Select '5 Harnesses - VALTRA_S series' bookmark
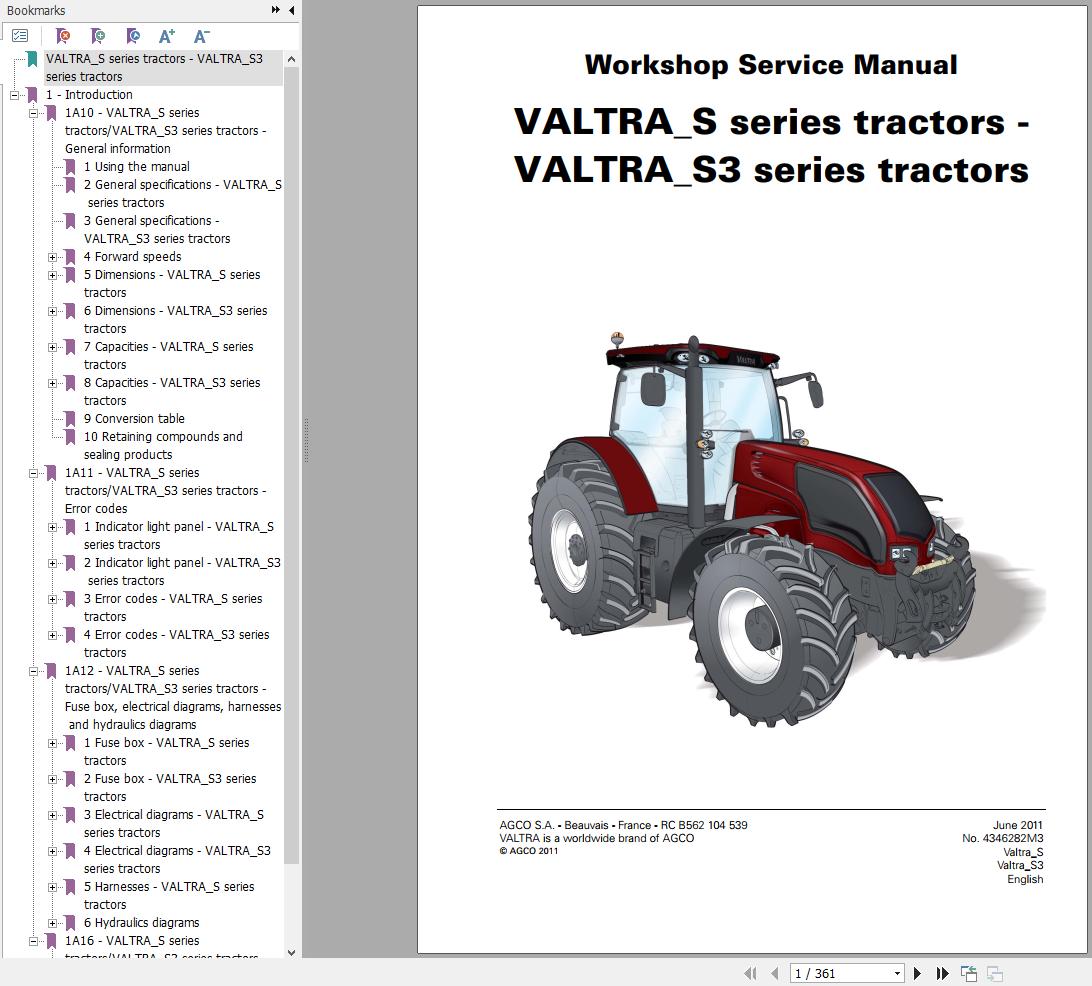Image resolution: width=1092 pixels, height=986 pixels. pyautogui.click(x=169, y=895)
